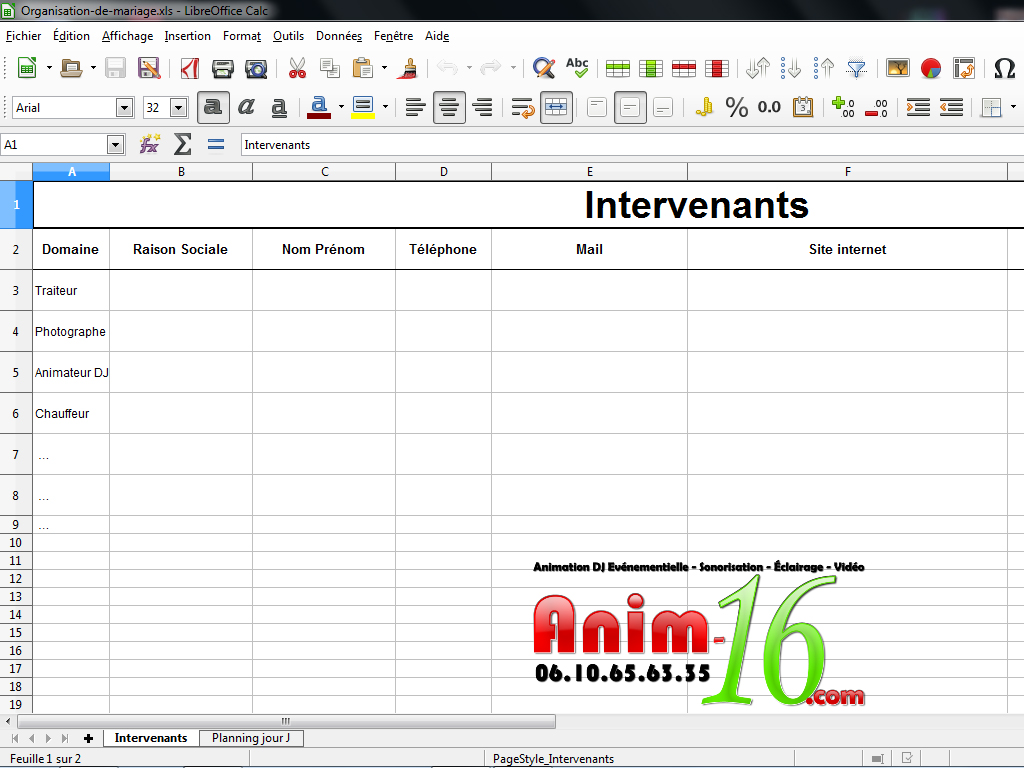The height and width of the screenshot is (768, 1024).
Task: Apply dark red font color
Action: [x=319, y=107]
